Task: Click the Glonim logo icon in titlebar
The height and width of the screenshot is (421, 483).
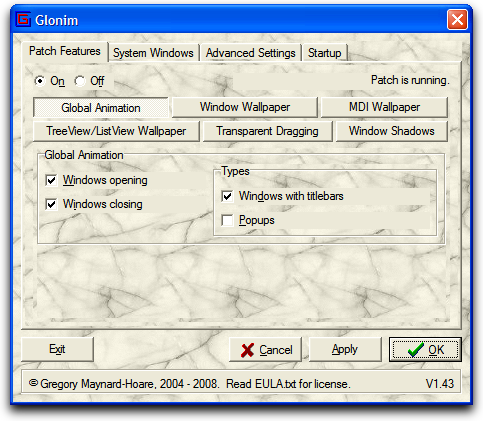Action: [23, 20]
